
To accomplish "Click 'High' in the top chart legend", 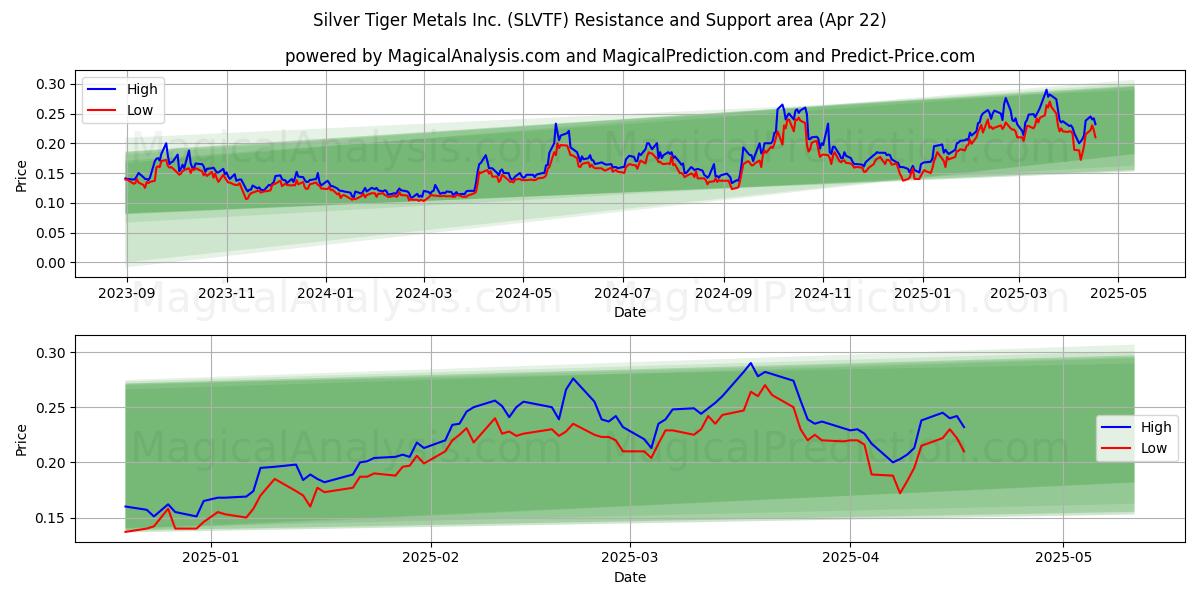I will coord(142,89).
